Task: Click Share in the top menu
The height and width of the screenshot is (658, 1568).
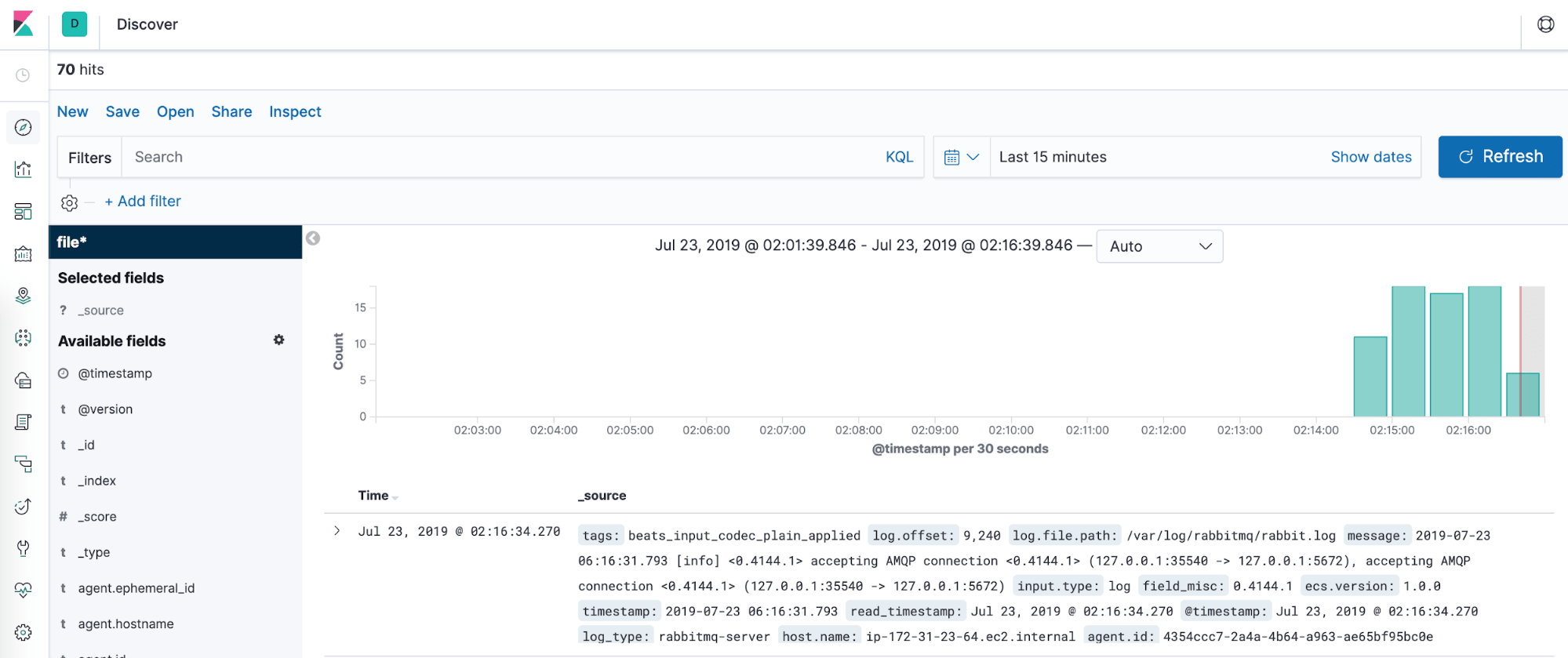Action: pos(231,111)
